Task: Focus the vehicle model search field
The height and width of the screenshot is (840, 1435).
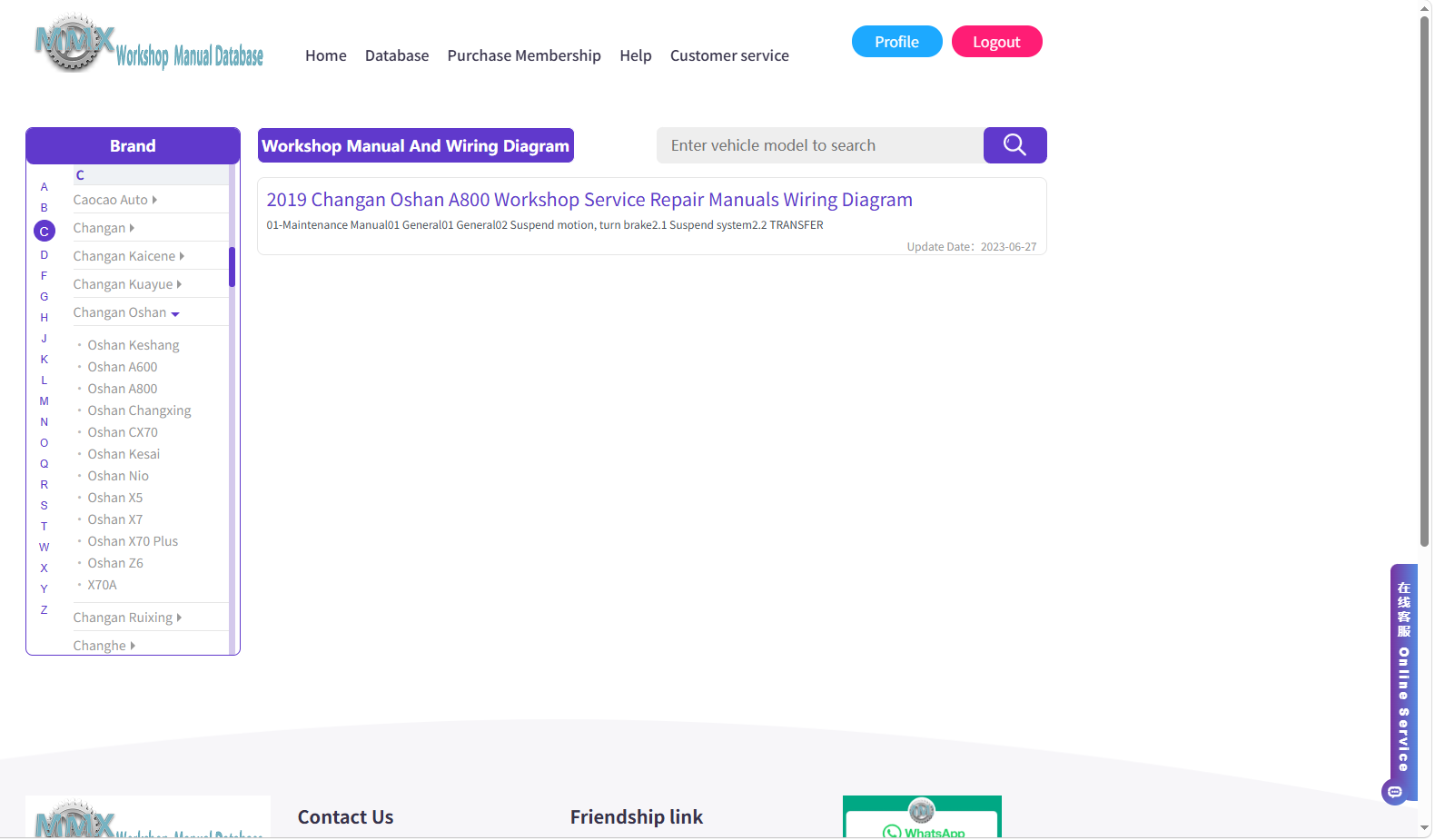Action: click(820, 145)
